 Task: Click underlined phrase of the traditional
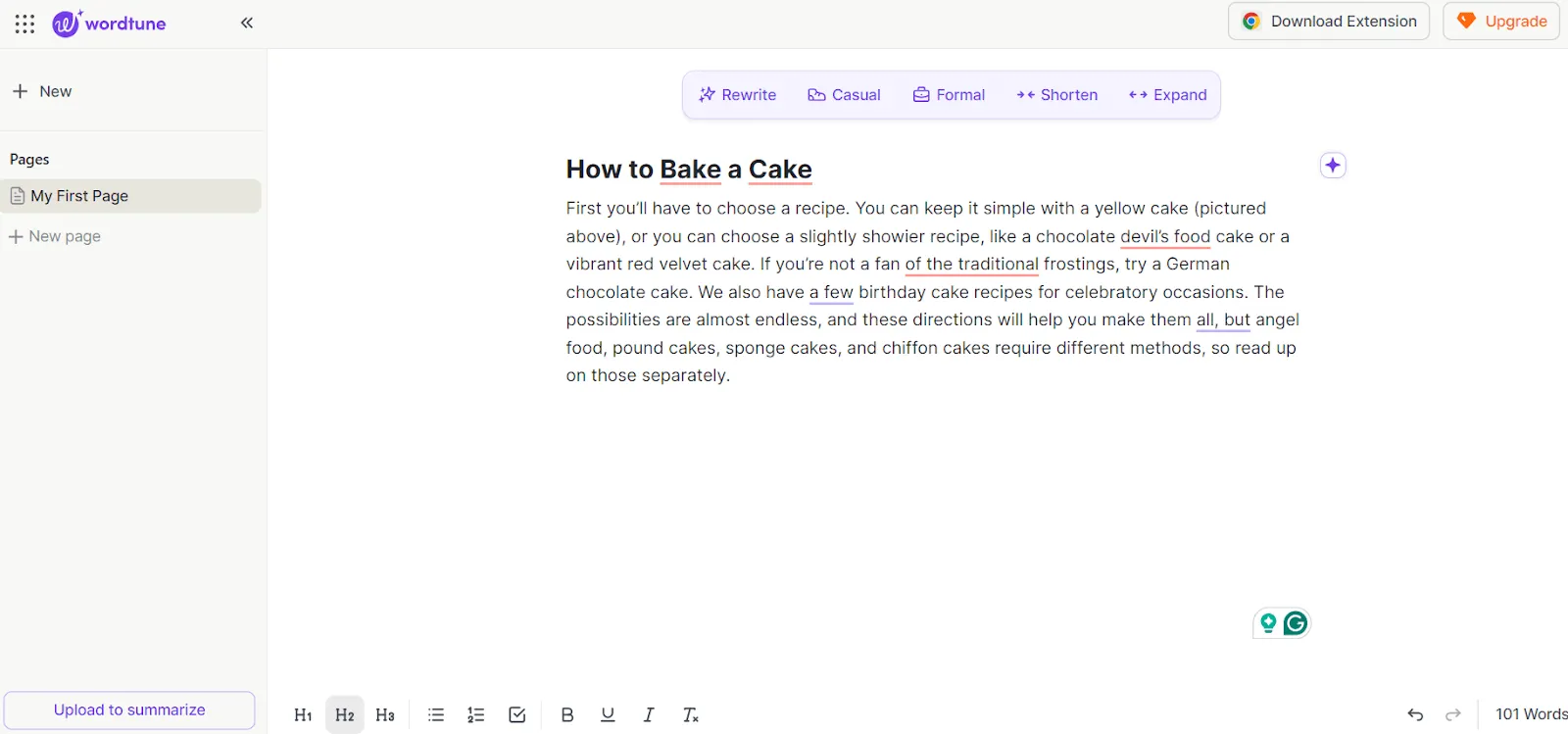point(971,264)
